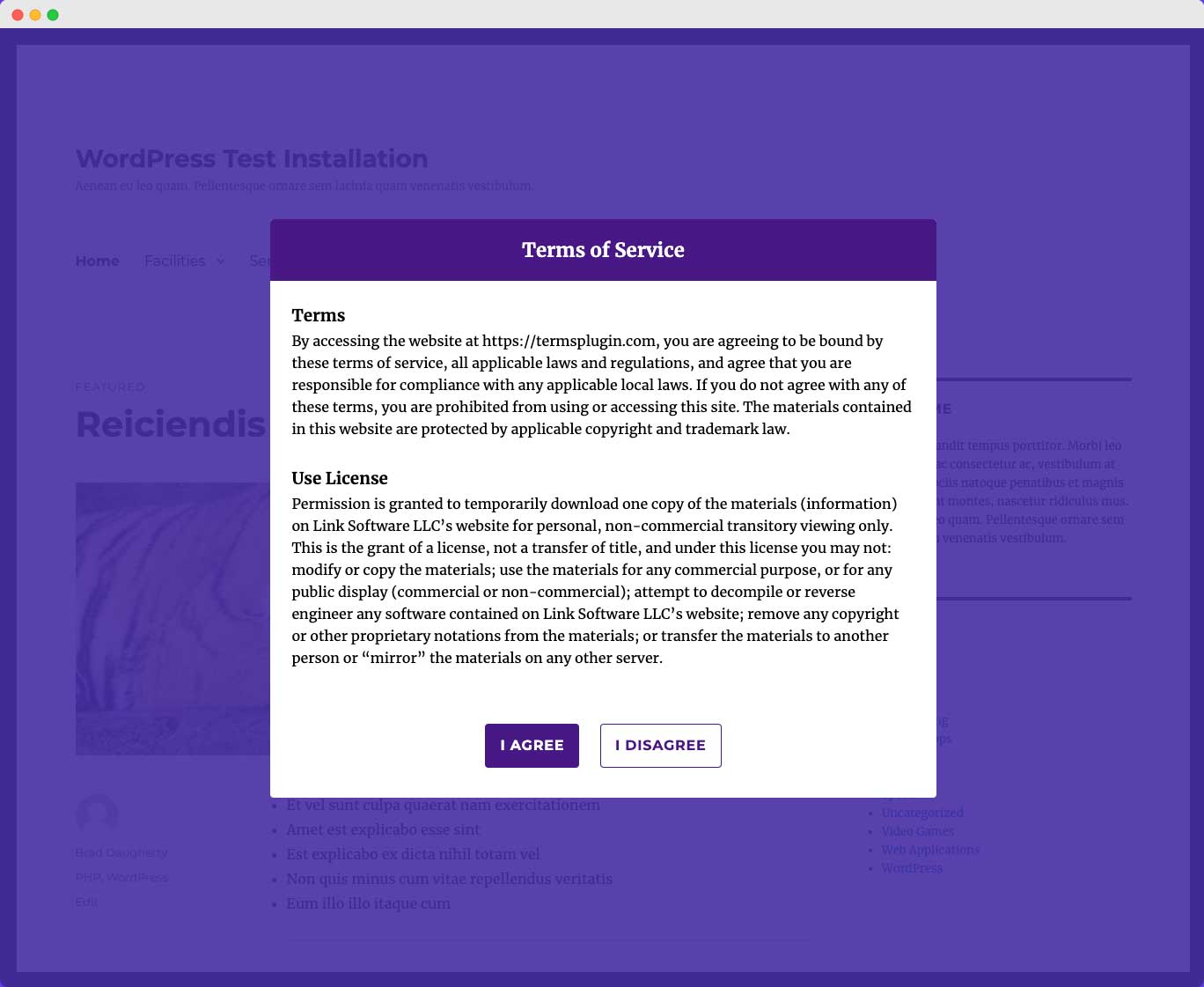
Task: Open the WordPress category link
Action: click(x=912, y=868)
